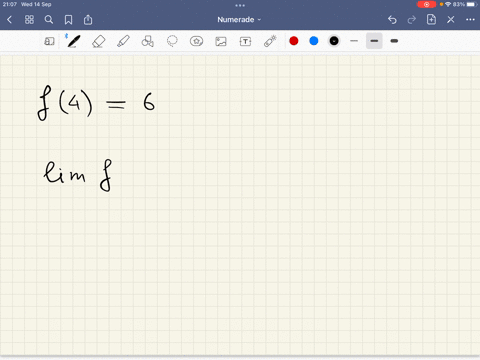Open the page thumbnails grid view
This screenshot has height=360, width=480.
click(29, 20)
